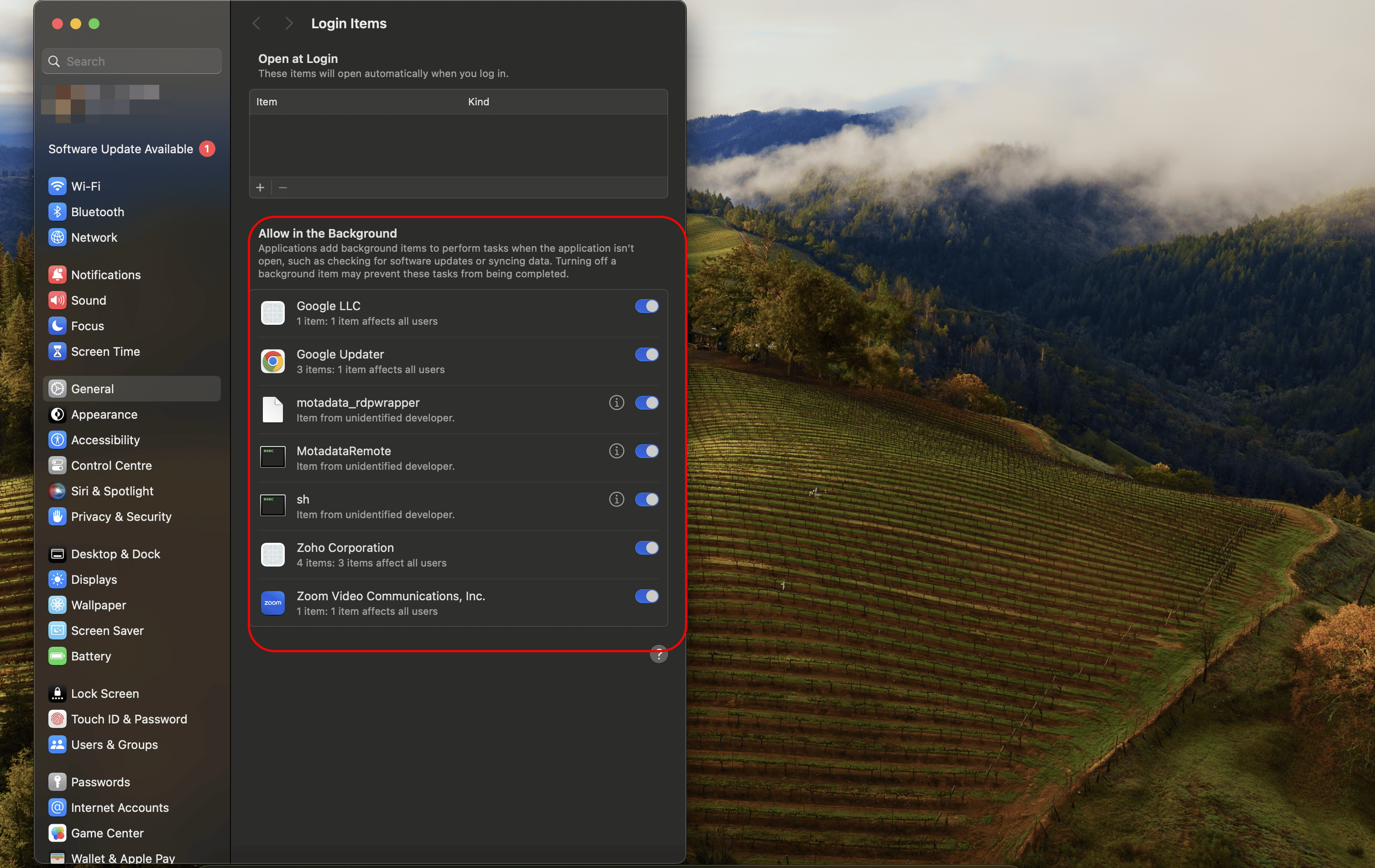Open Screen Time settings in sidebar
1375x868 pixels.
pos(105,352)
